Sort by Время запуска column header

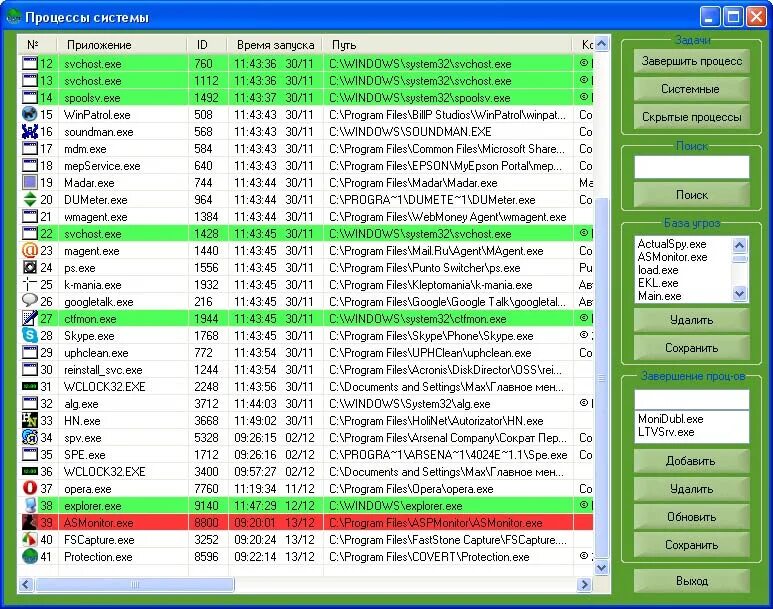(275, 45)
